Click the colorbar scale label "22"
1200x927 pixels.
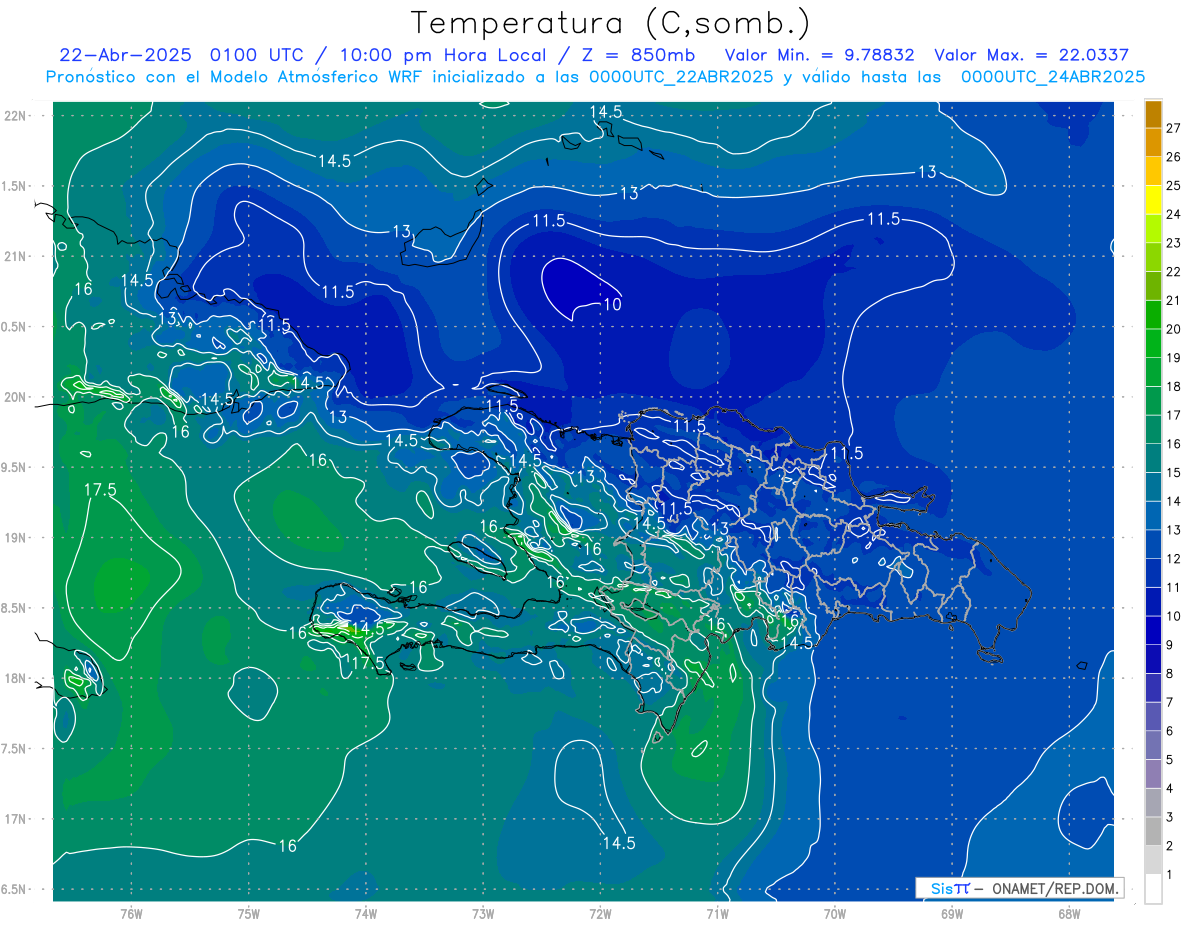tap(1173, 272)
